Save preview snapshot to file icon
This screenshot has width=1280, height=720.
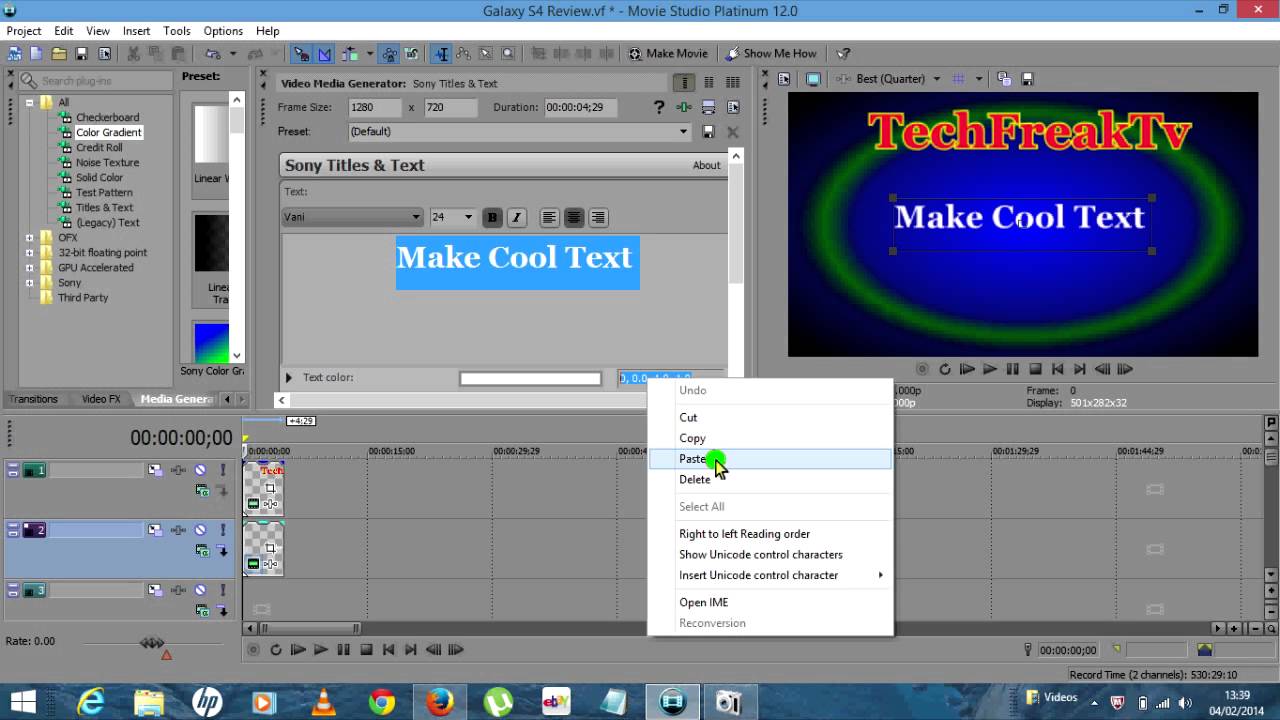tap(1027, 79)
